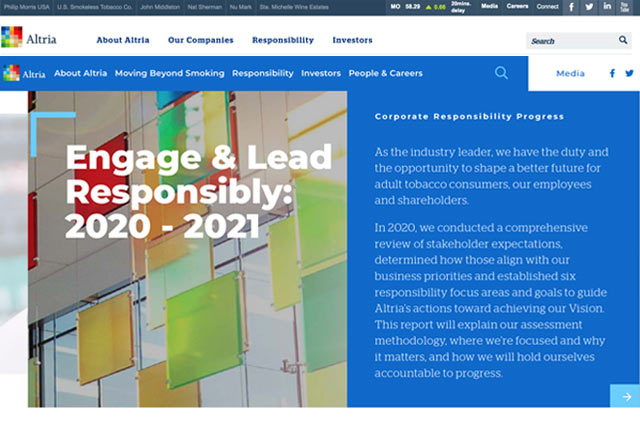
Task: Open Investors in the blue navigation bar
Action: [x=321, y=73]
